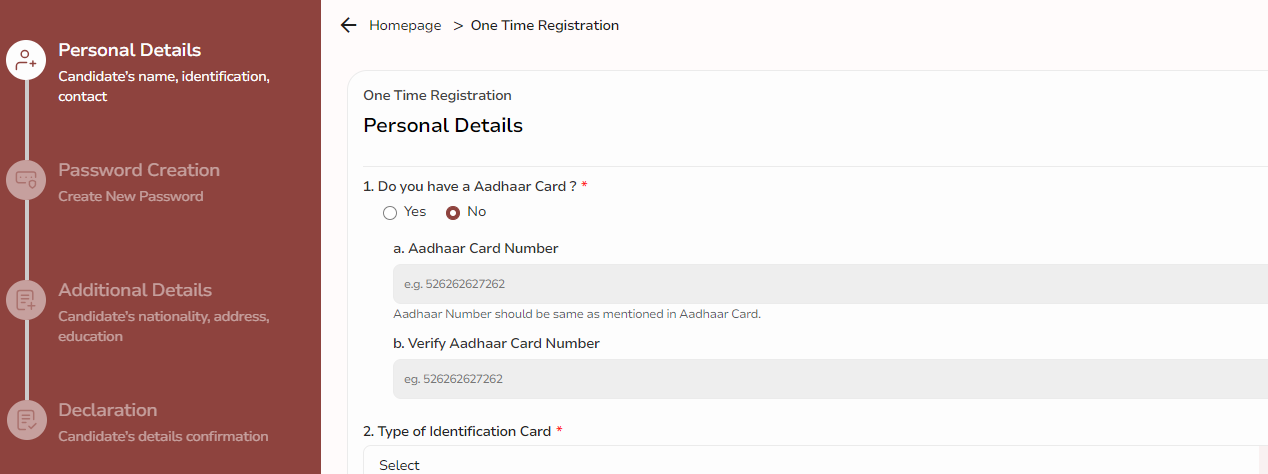
Task: Open Type of Identification Card dropdown
Action: point(815,460)
